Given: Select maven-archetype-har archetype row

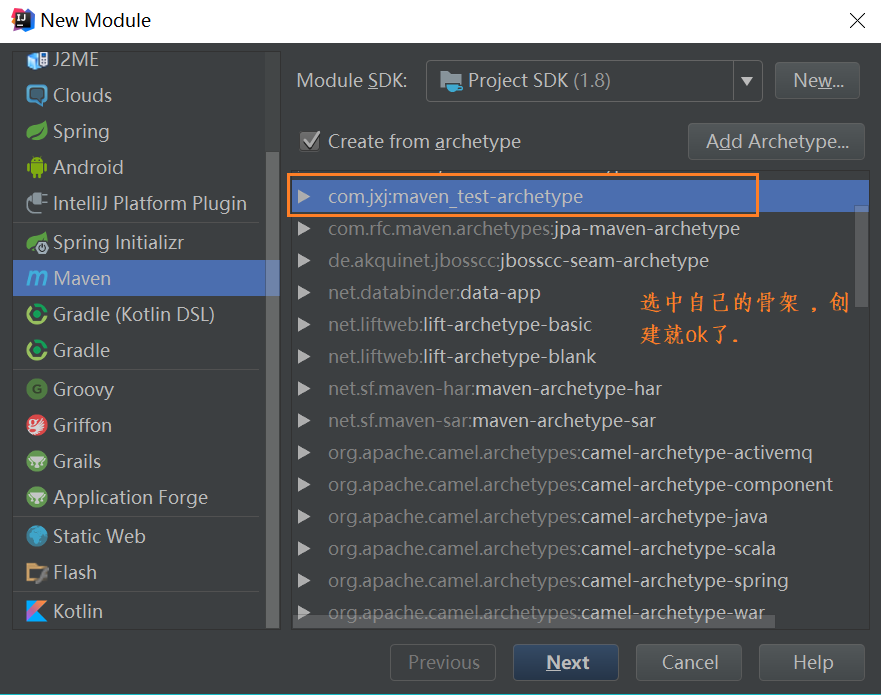Looking at the screenshot, I should pyautogui.click(x=580, y=389).
